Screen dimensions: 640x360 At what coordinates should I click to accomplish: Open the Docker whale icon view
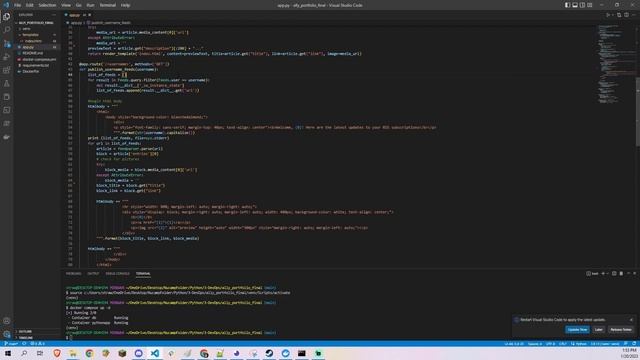tap(7, 137)
